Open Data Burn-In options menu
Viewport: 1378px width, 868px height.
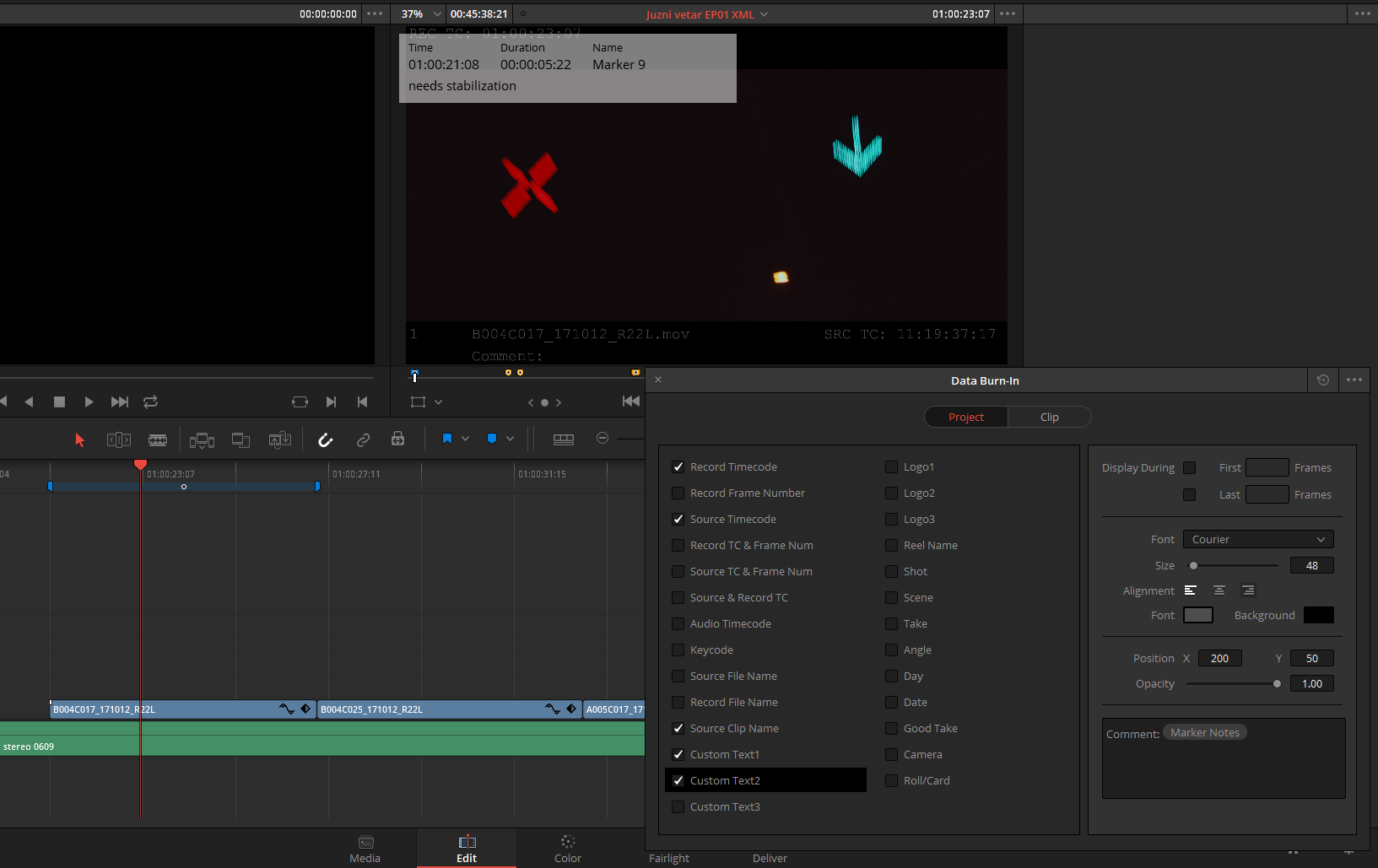tap(1354, 380)
